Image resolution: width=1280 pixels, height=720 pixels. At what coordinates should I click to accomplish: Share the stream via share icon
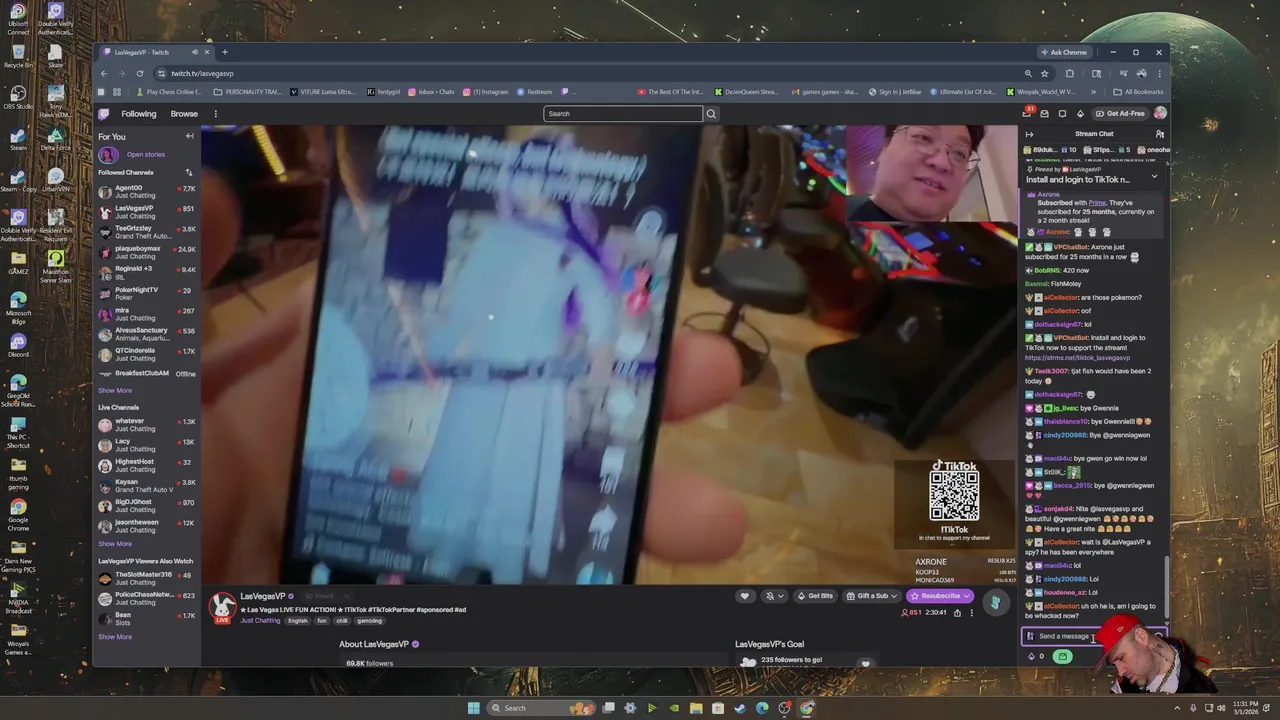tap(957, 613)
